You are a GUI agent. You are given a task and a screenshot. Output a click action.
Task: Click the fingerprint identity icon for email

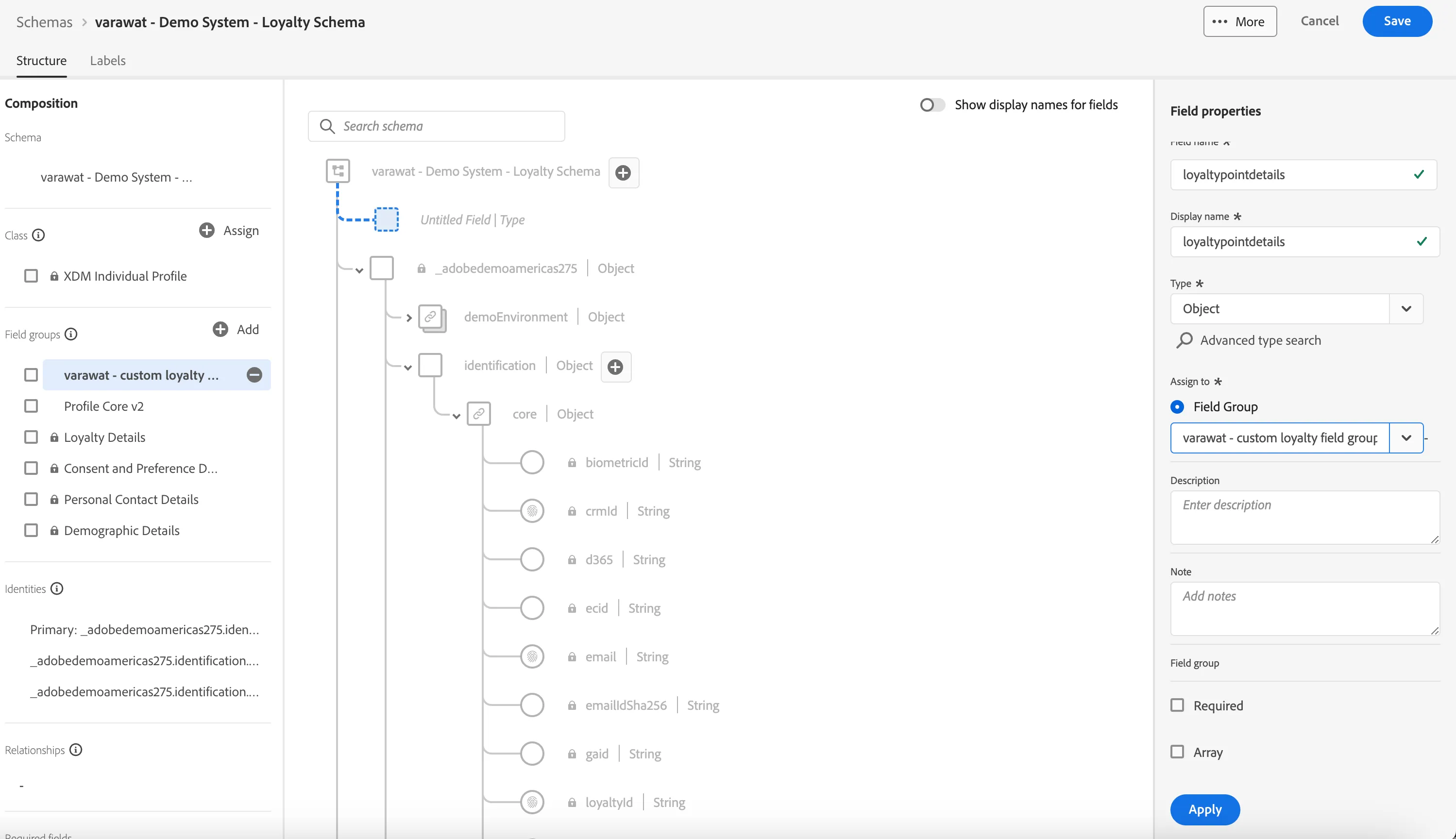click(532, 656)
